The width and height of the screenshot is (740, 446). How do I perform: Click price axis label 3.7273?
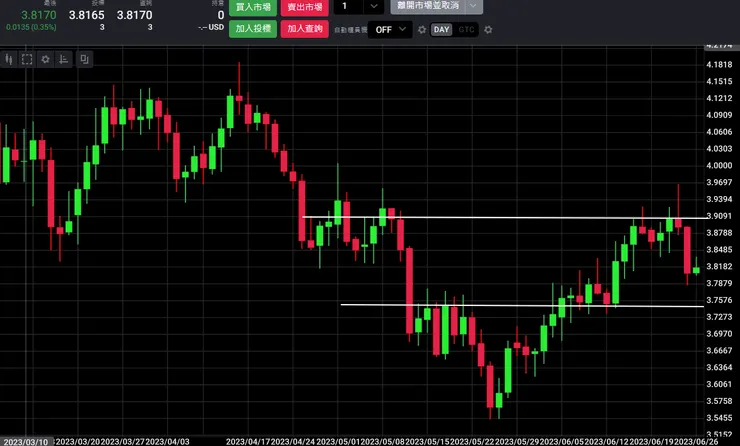pyautogui.click(x=719, y=317)
